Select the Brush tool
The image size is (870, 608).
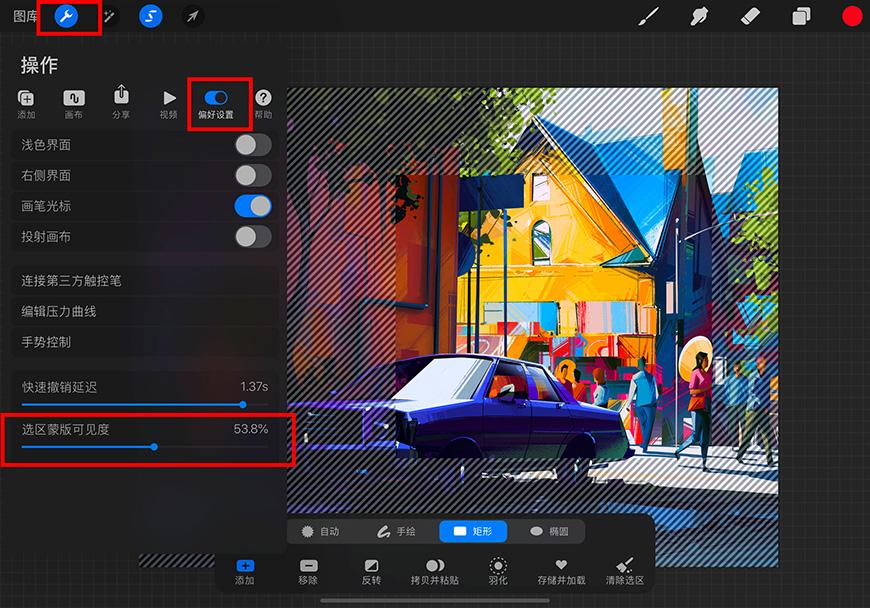(648, 17)
